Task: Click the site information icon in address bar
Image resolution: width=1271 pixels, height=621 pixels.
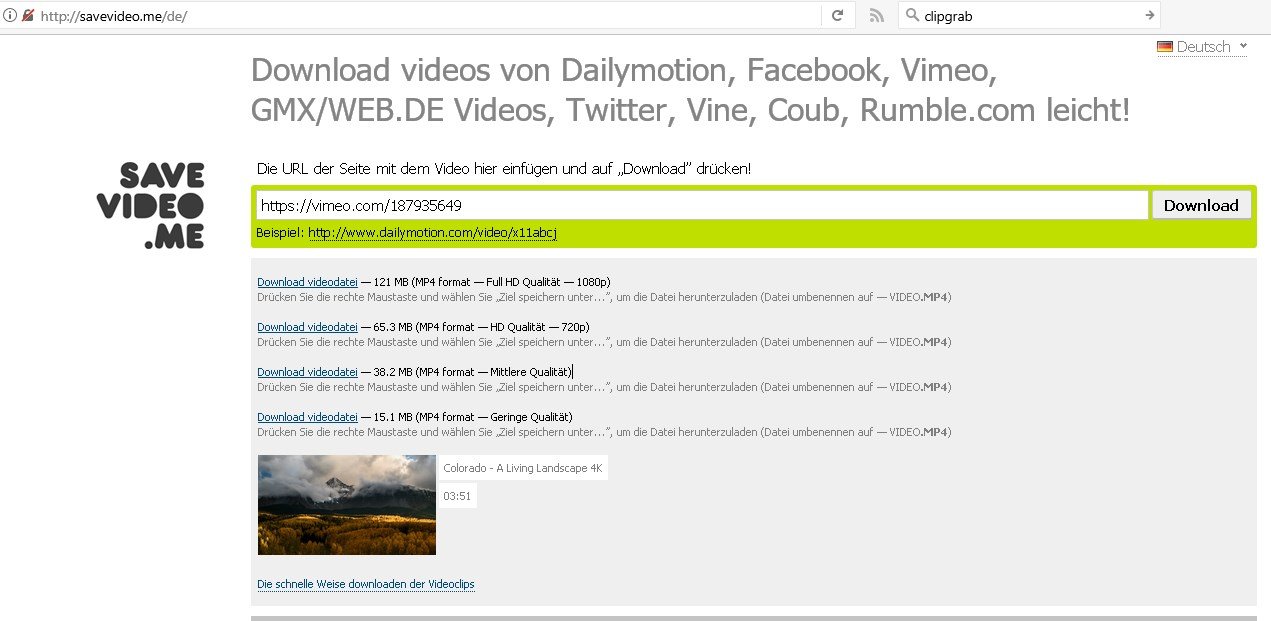Action: pyautogui.click(x=11, y=16)
